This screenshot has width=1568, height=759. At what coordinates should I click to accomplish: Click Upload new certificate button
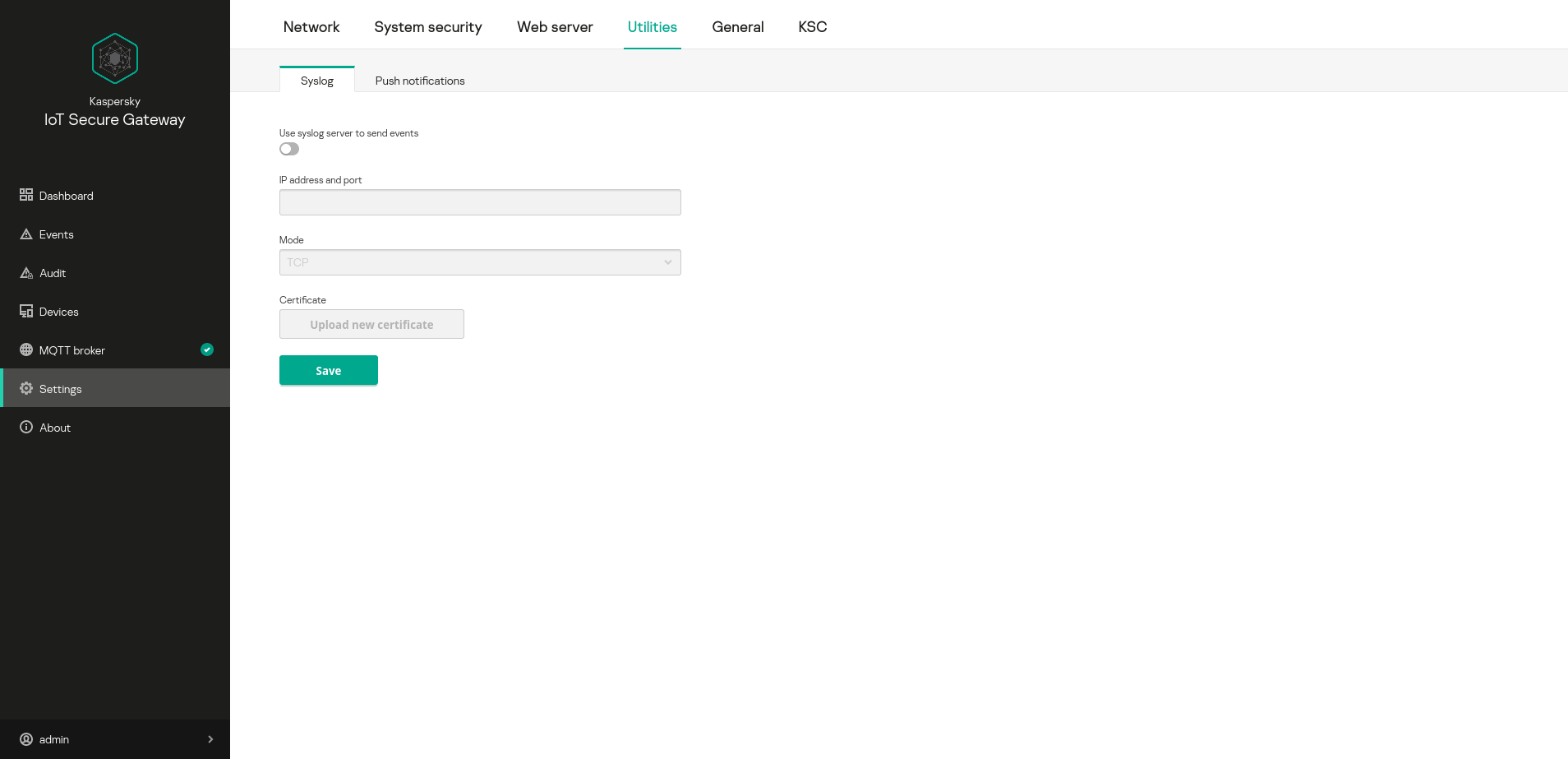[x=371, y=324]
